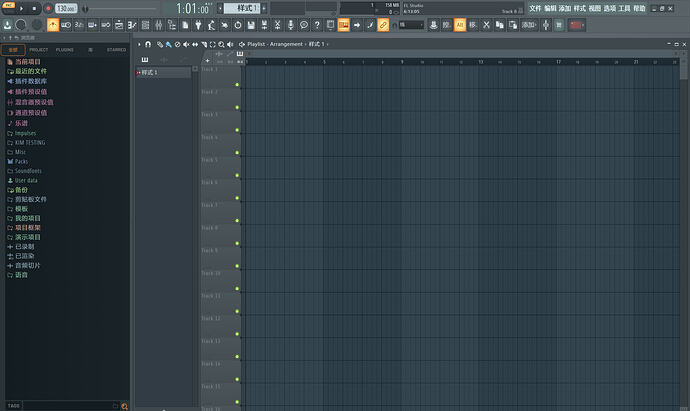Select the zoom magnifier tool in the playlist
This screenshot has width=690, height=411.
221,44
